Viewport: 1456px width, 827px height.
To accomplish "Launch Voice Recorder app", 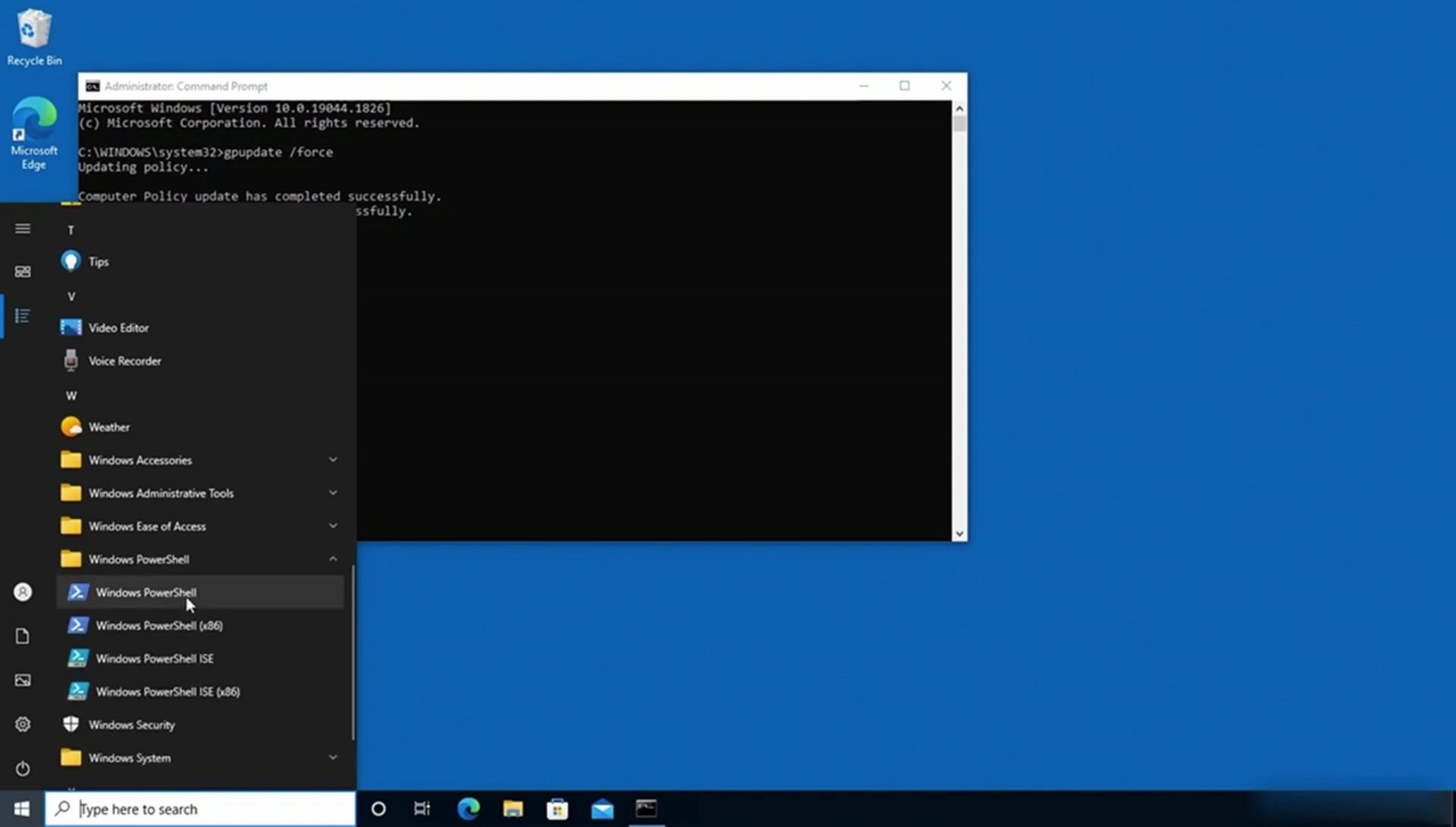I will click(x=200, y=361).
